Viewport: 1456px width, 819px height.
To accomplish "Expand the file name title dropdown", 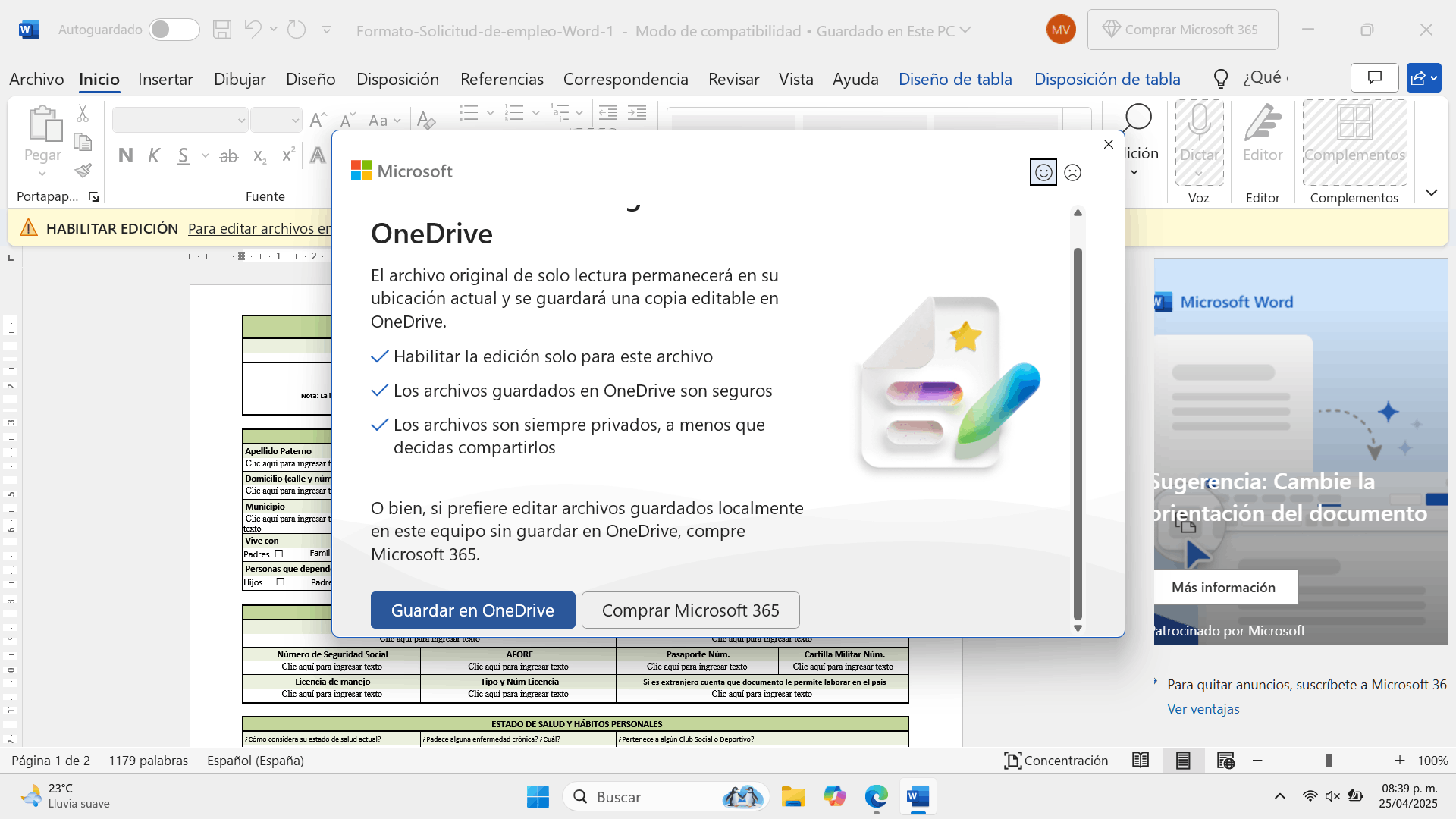I will tap(965, 30).
